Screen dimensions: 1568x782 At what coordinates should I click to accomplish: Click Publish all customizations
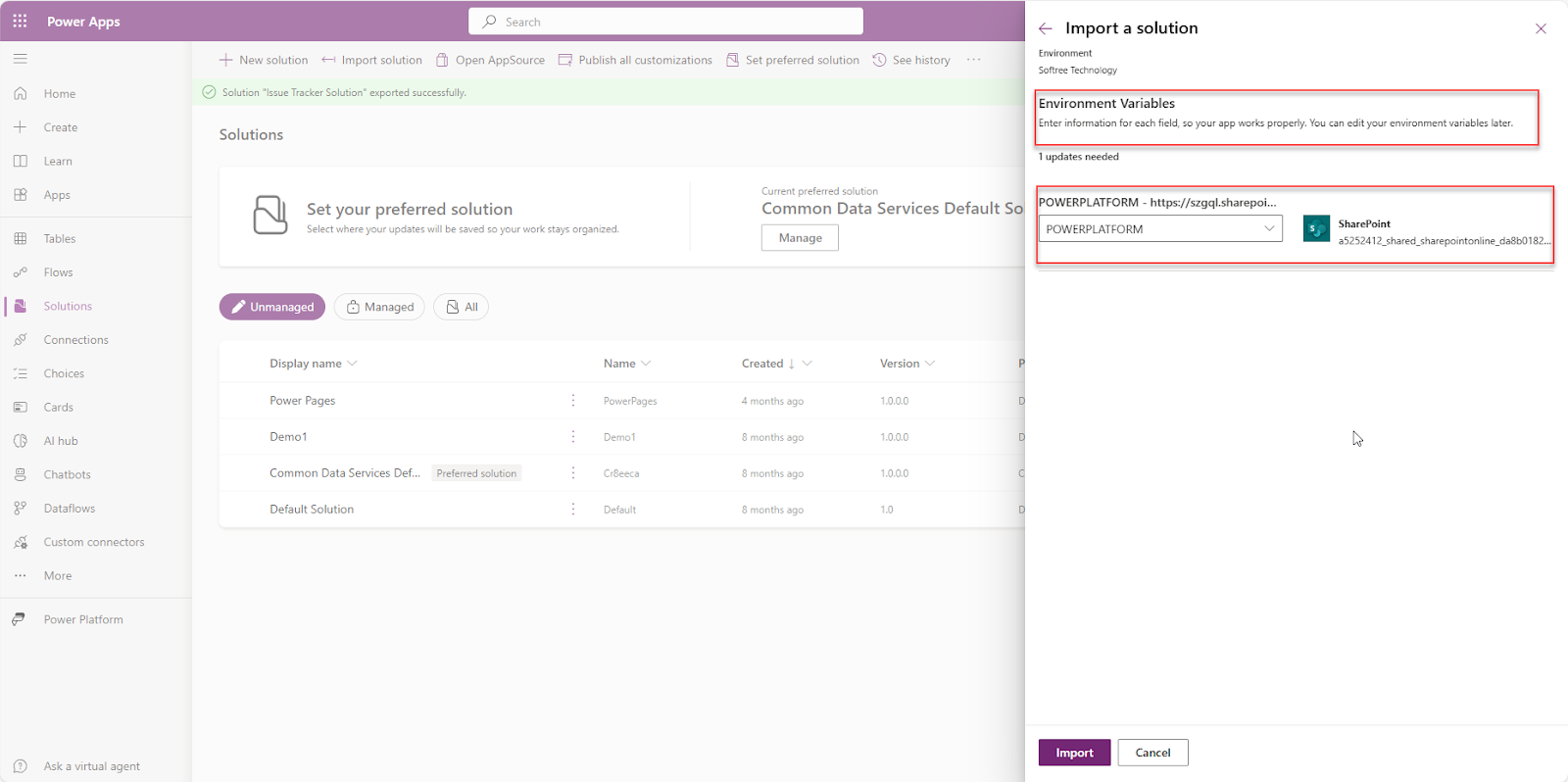tap(635, 60)
